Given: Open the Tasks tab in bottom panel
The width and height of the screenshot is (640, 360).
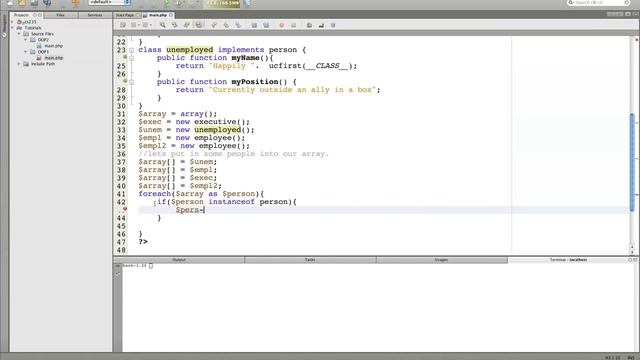Looking at the screenshot, I should tap(310, 260).
